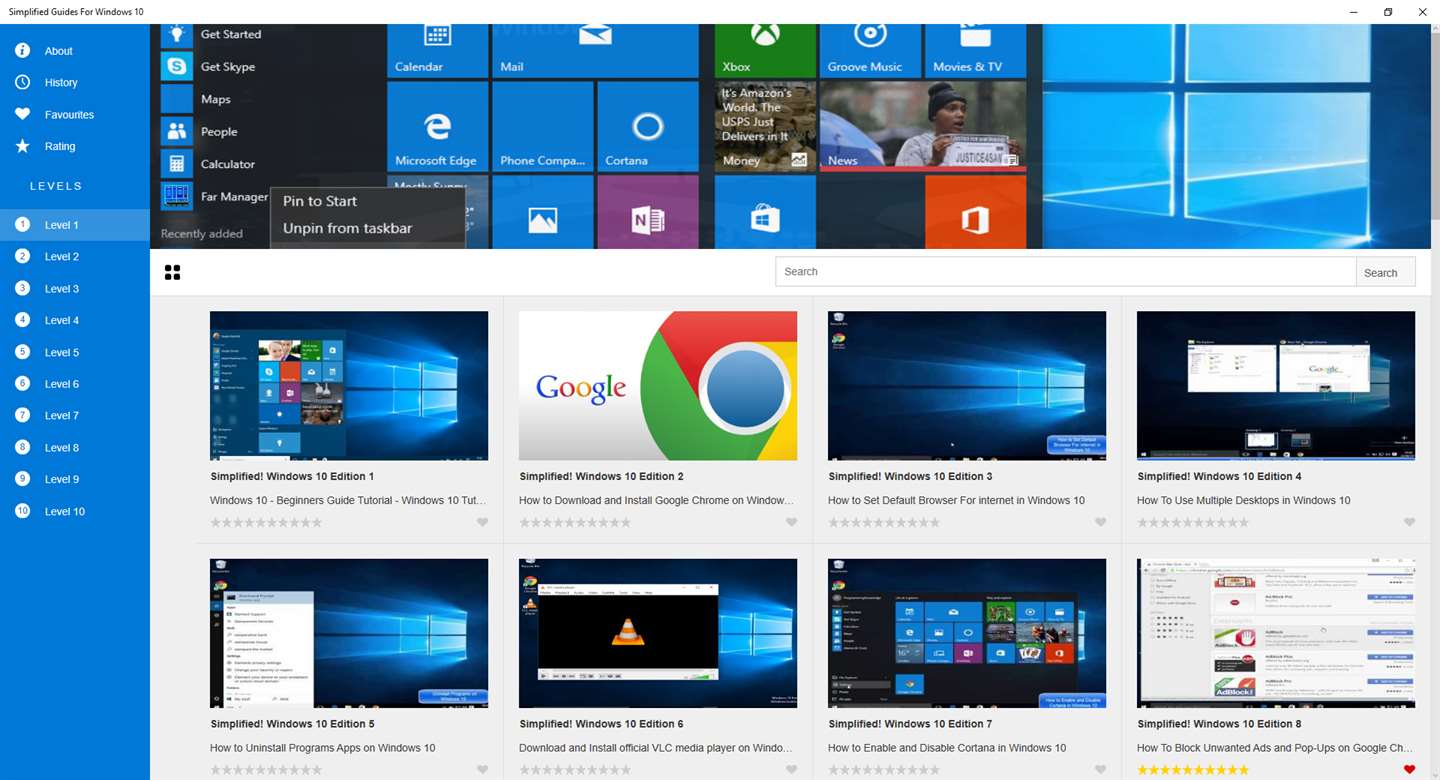Select Level 5 numbered circle icon
The height and width of the screenshot is (780, 1440).
22,352
